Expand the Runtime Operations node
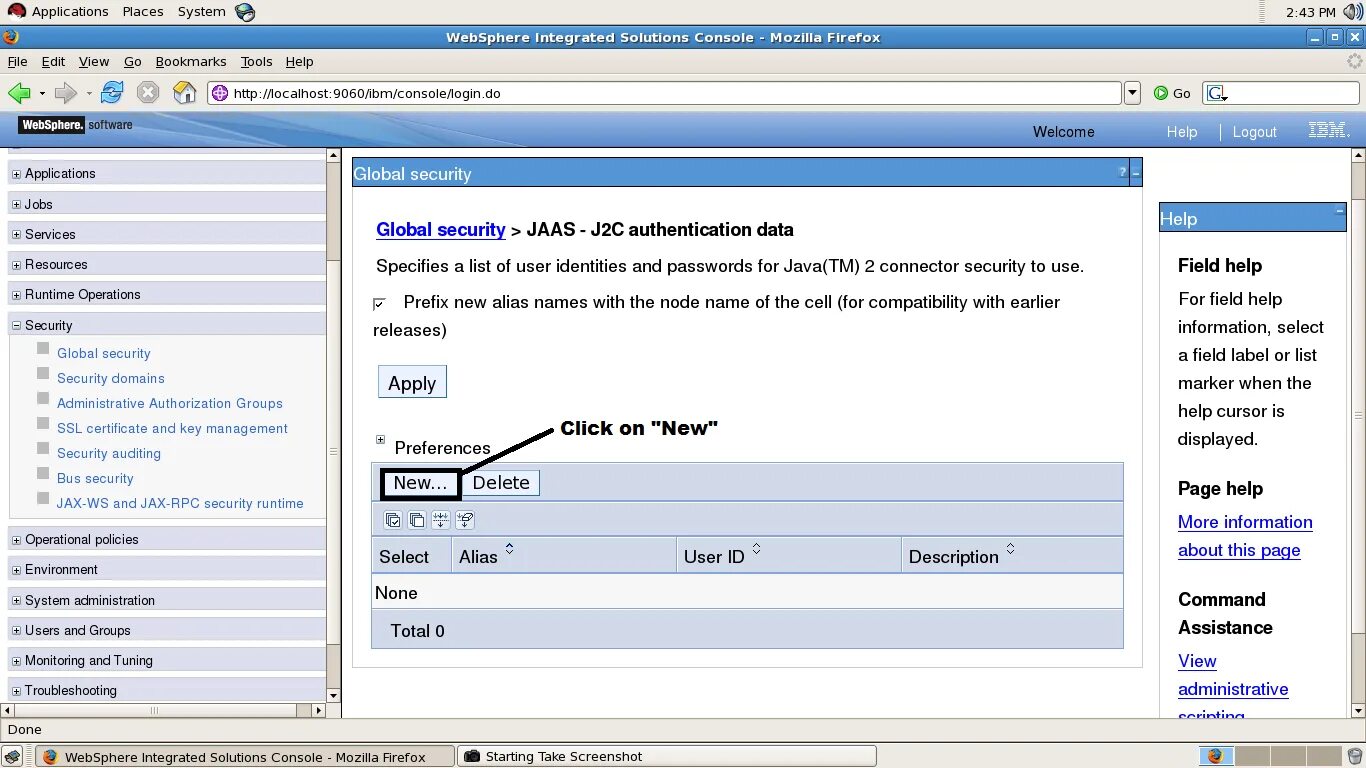The width and height of the screenshot is (1366, 768). point(16,295)
